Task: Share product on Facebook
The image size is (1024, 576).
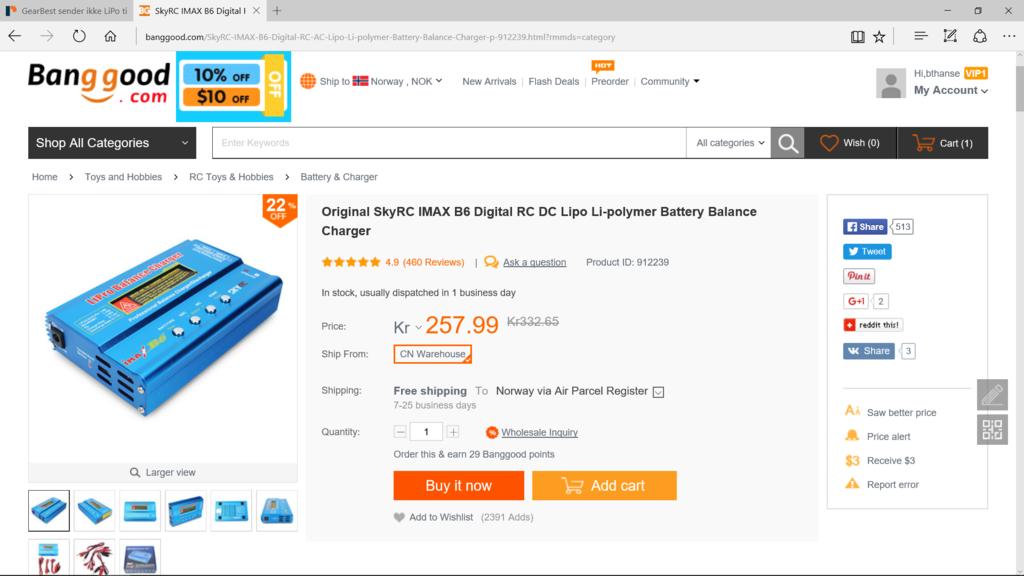Action: [865, 227]
